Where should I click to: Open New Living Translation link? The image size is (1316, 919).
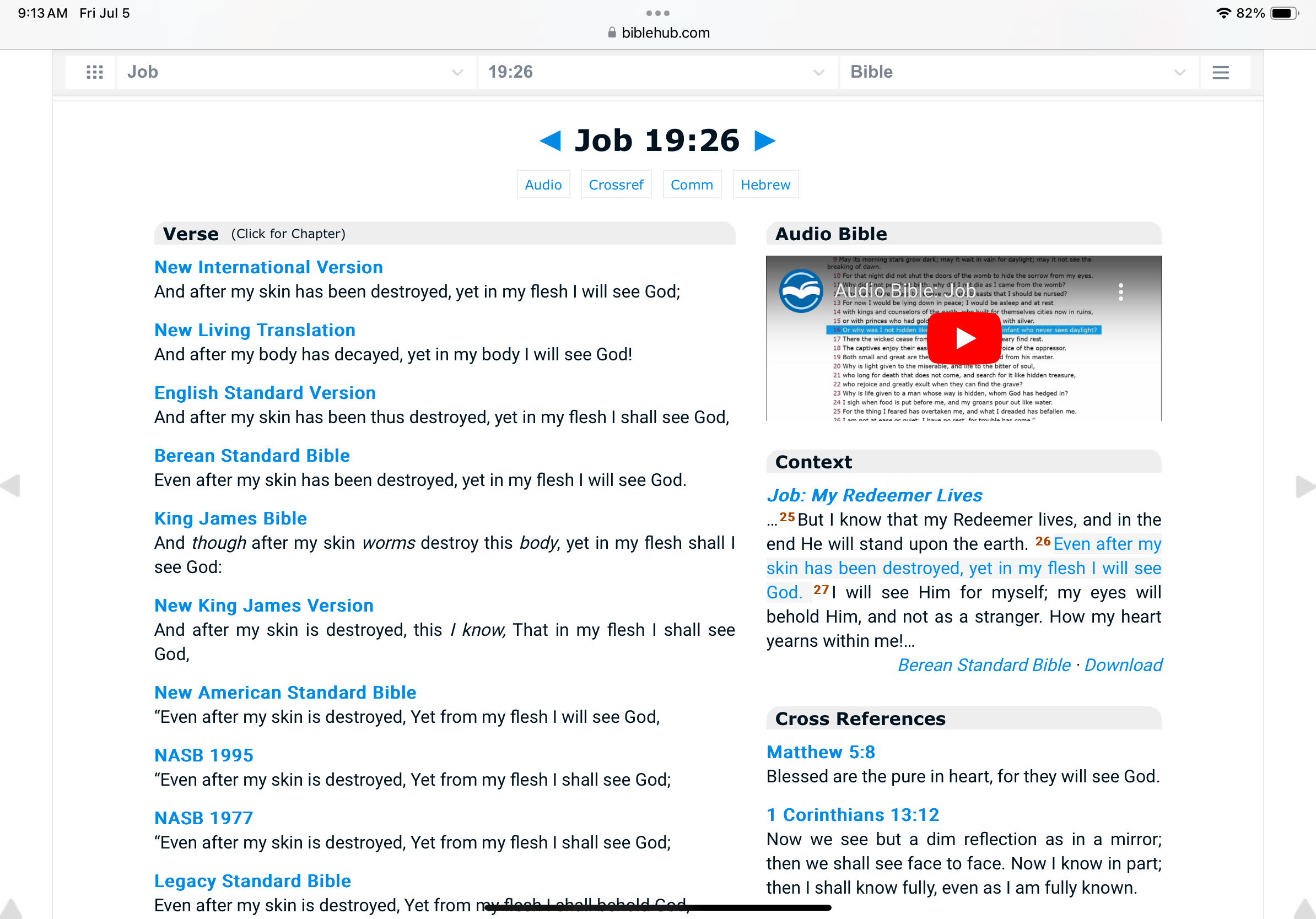[x=255, y=330]
